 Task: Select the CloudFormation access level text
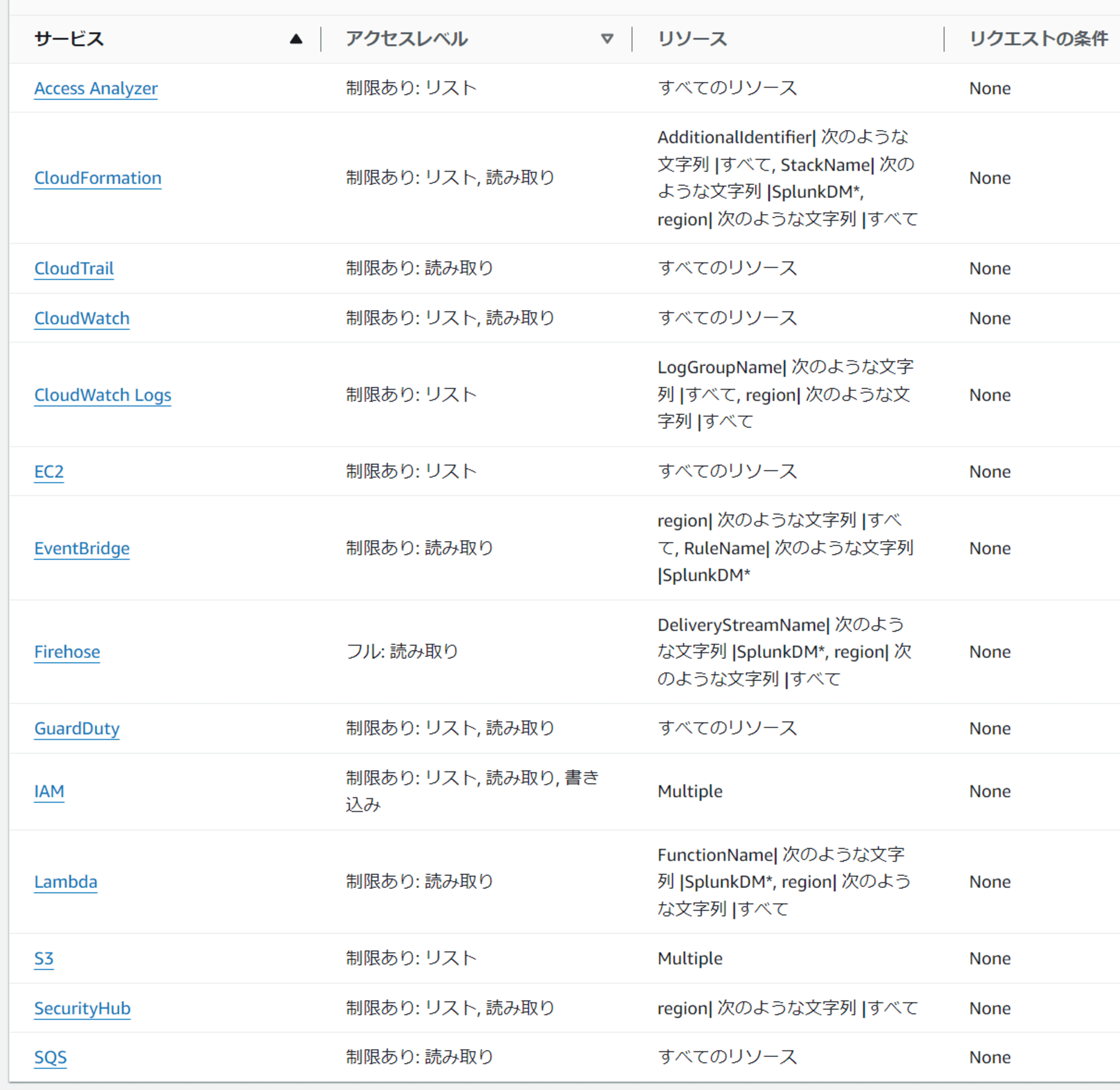450,178
